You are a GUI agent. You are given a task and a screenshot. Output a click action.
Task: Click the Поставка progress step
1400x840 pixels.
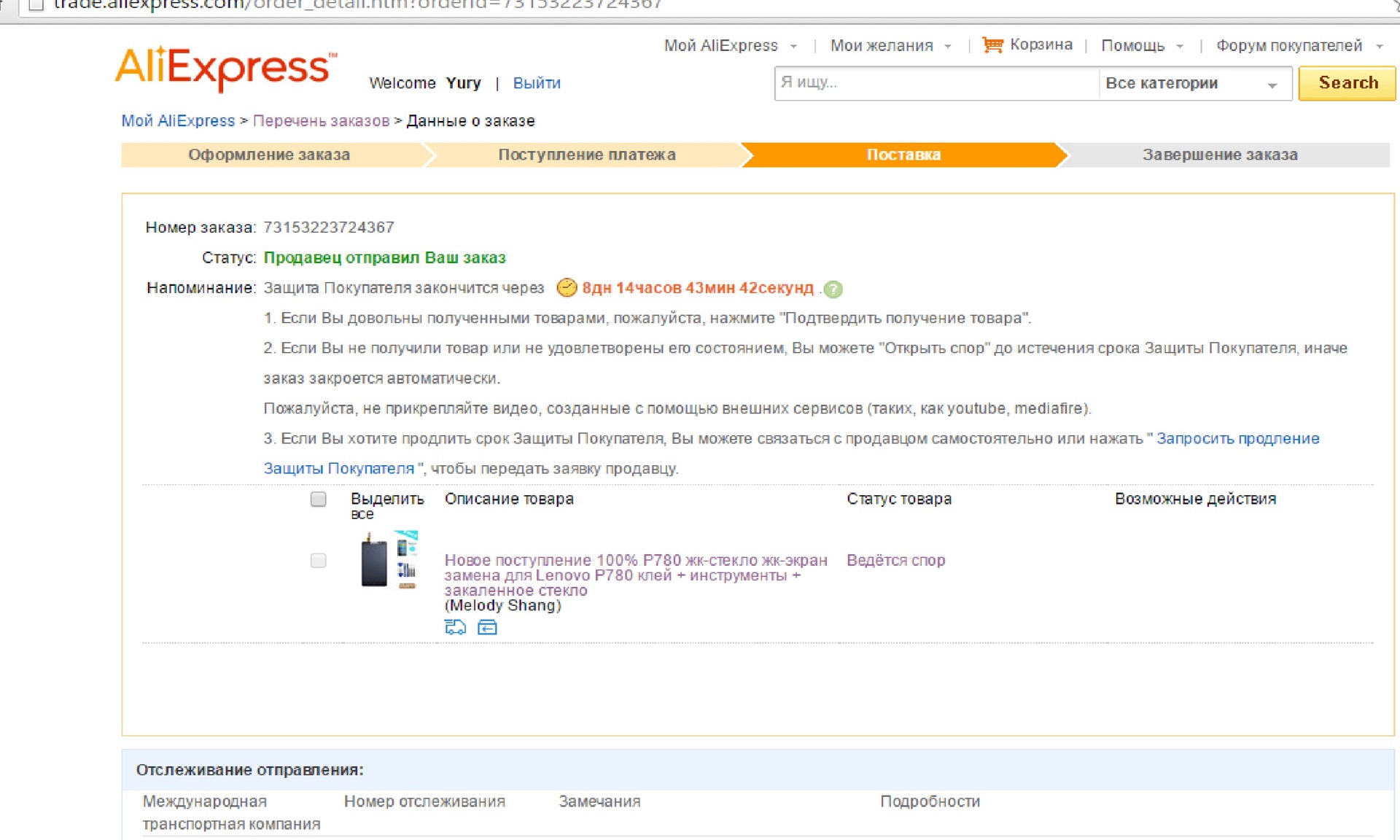(903, 155)
